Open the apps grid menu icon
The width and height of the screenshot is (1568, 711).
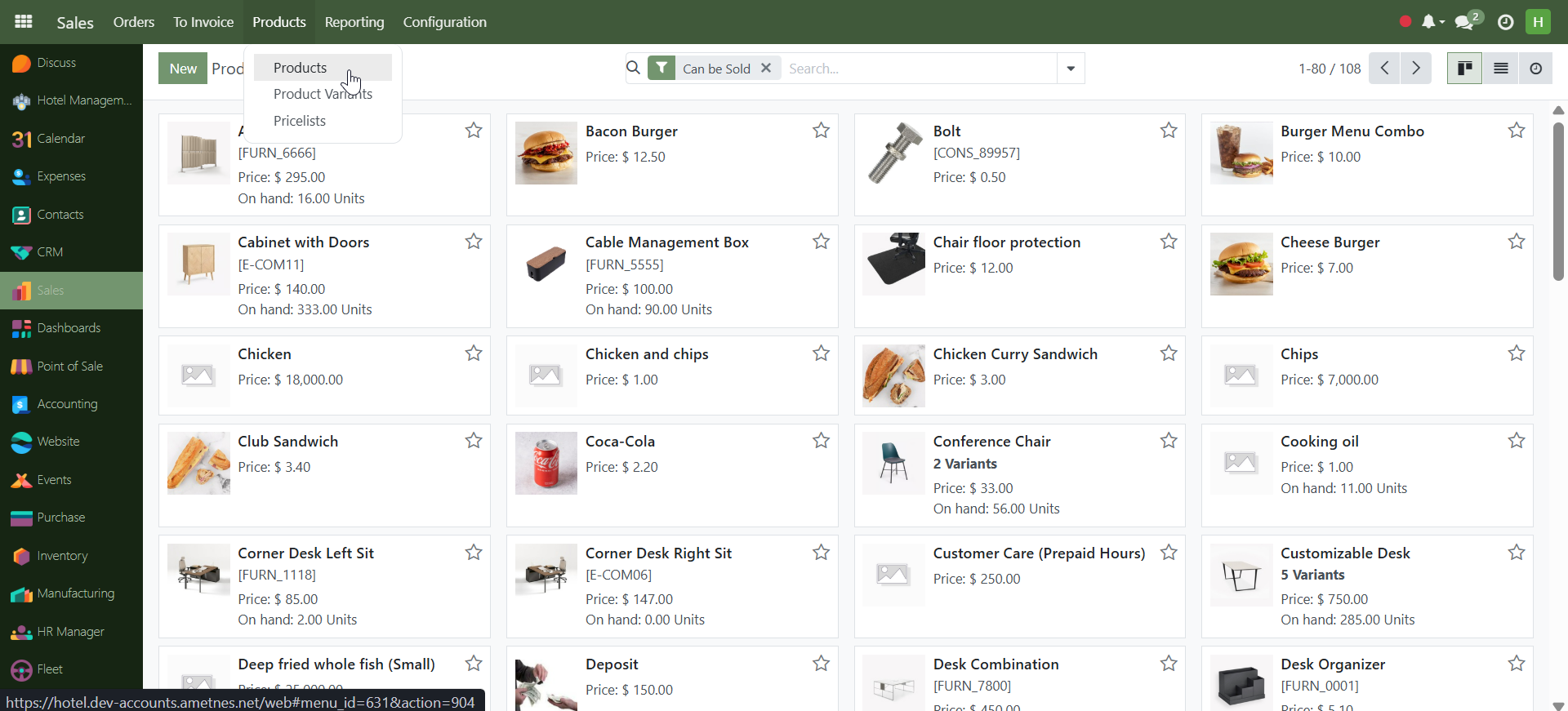click(x=24, y=22)
